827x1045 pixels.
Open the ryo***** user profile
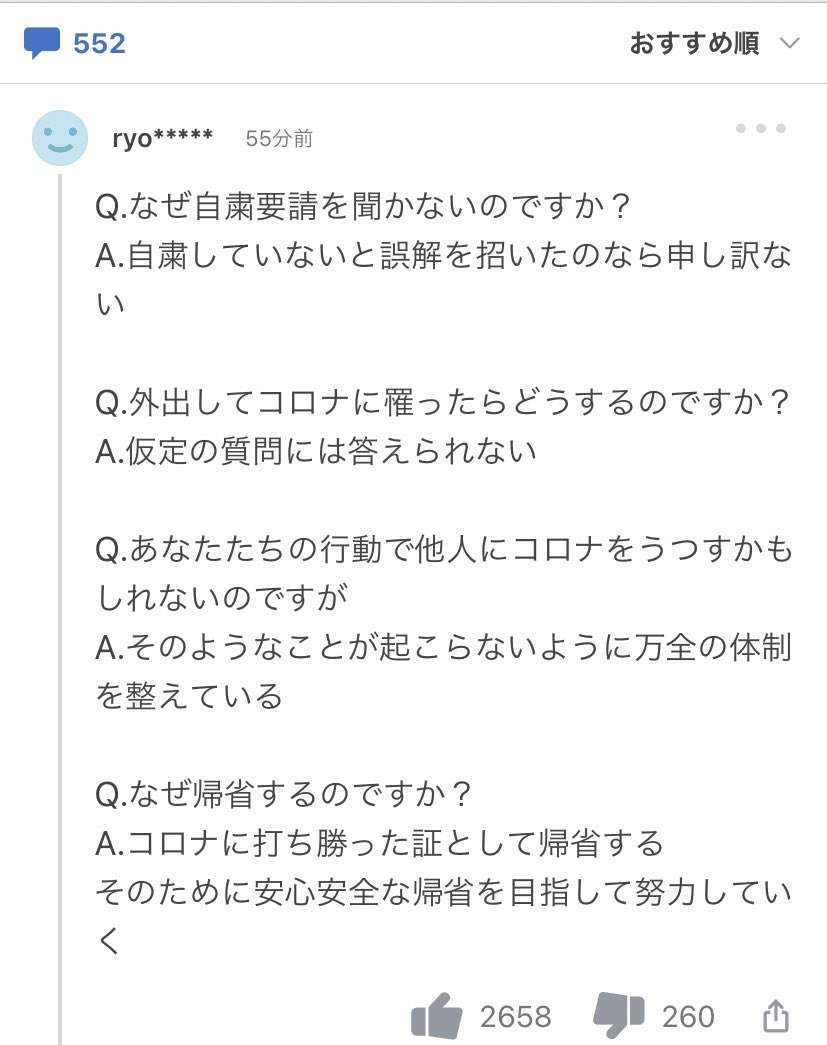[x=163, y=138]
